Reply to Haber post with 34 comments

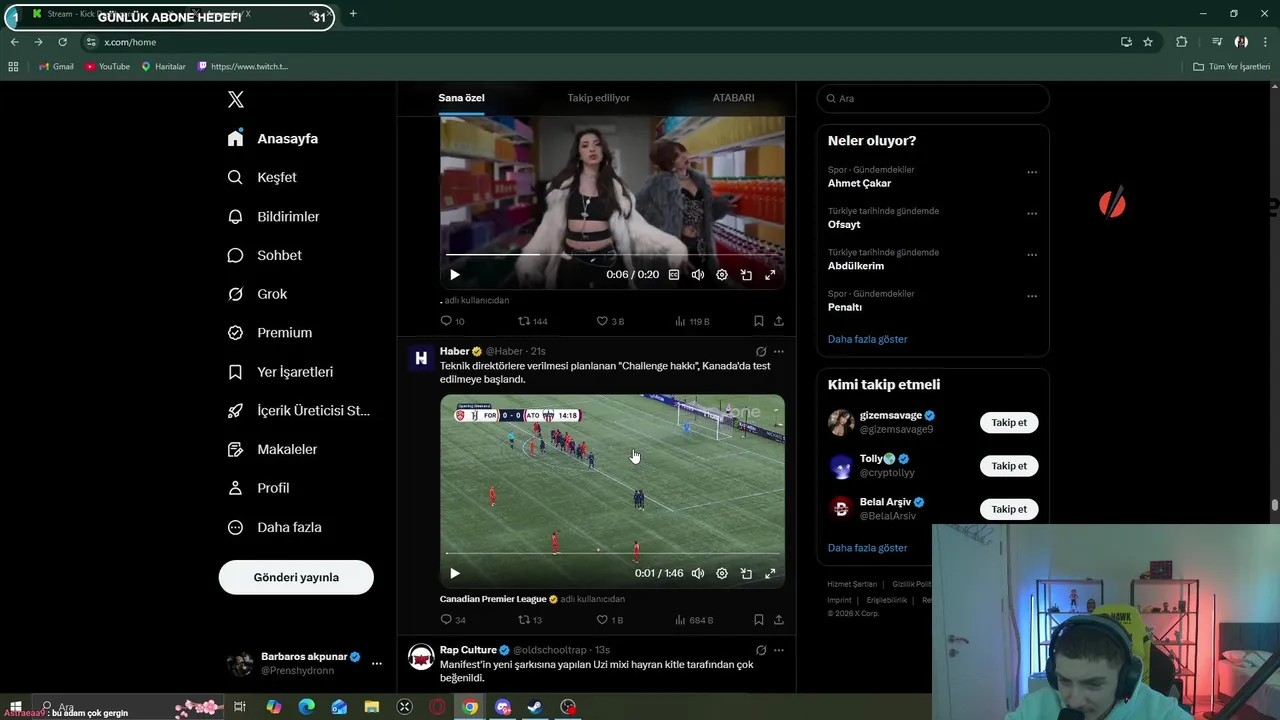(x=452, y=620)
